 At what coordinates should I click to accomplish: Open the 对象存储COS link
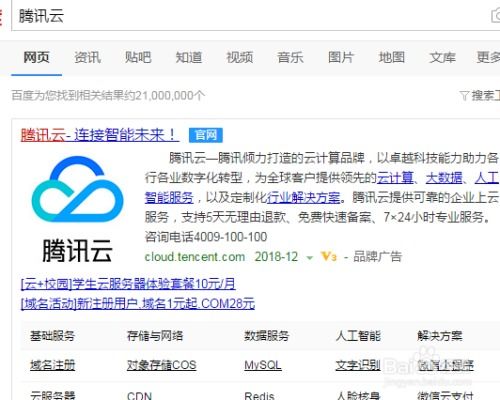point(162,365)
